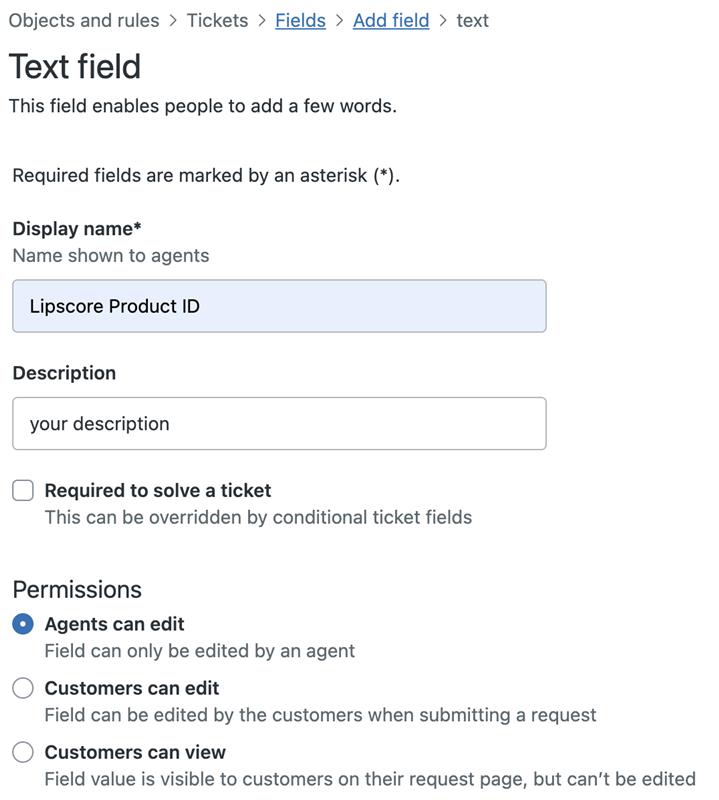Click the Fields breadcrumb link

(x=300, y=20)
